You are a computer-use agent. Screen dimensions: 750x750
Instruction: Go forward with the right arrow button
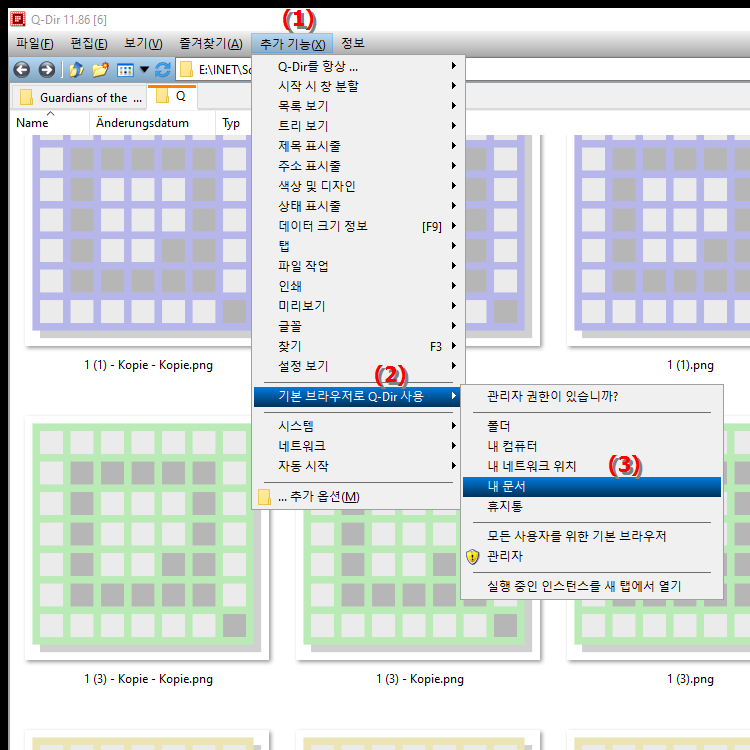46,70
